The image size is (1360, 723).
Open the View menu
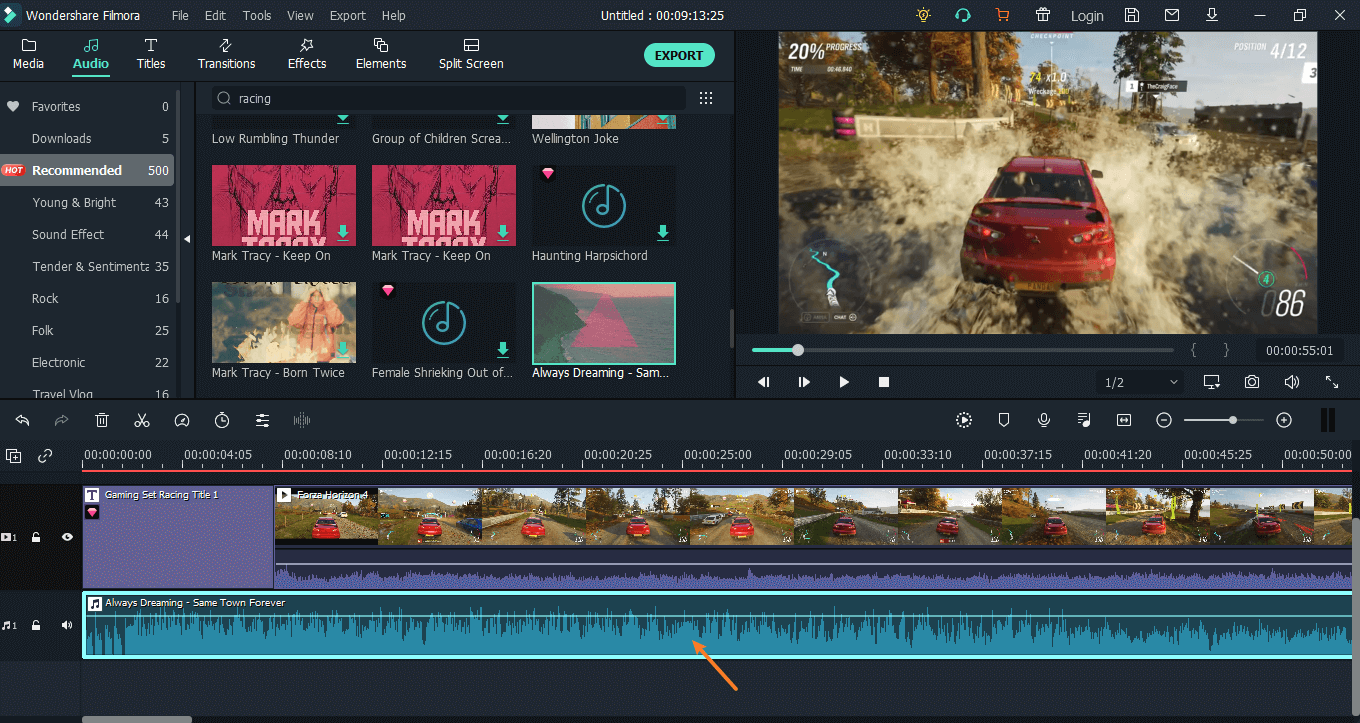click(x=300, y=15)
